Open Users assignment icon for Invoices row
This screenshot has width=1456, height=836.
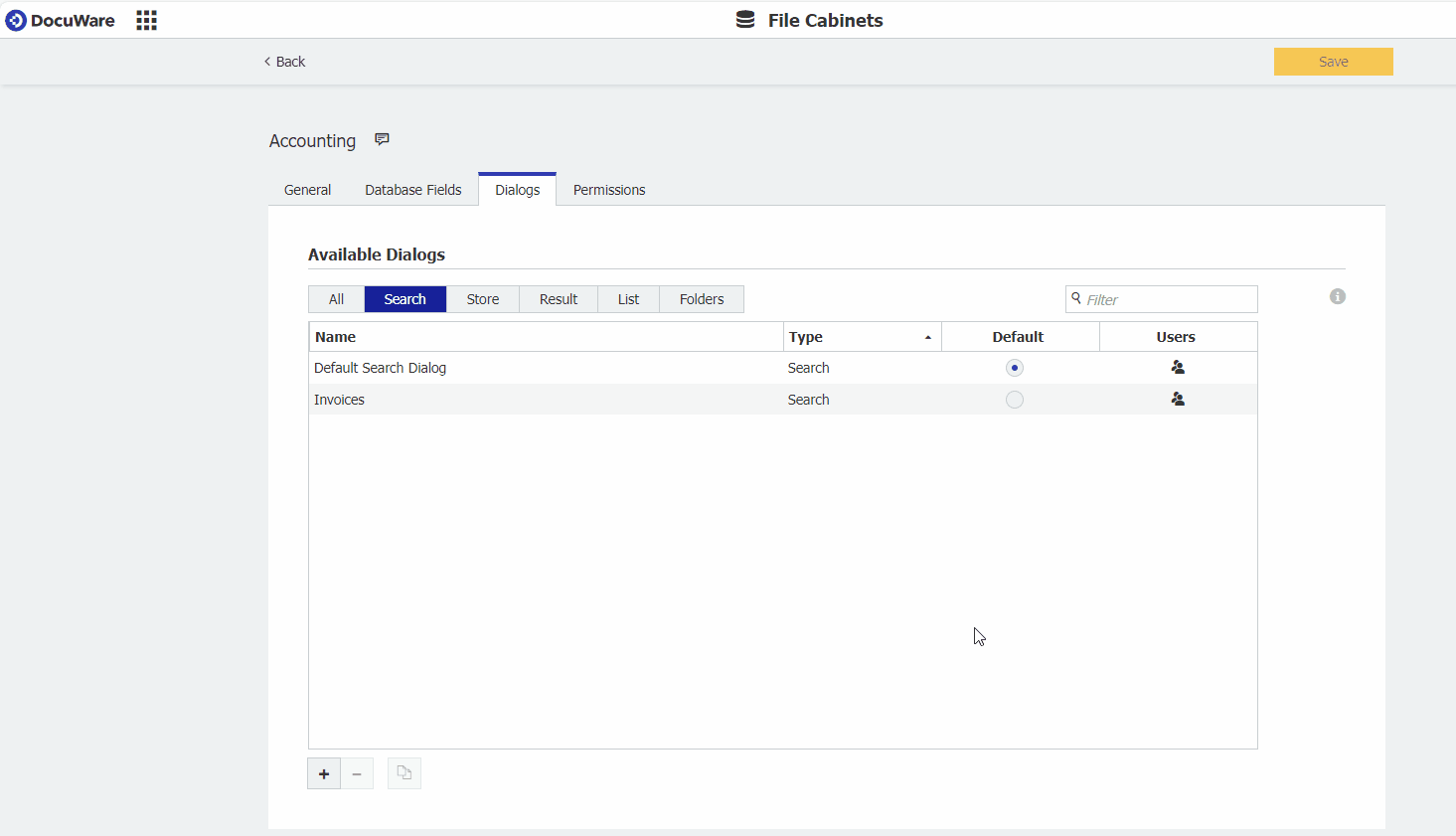point(1178,399)
